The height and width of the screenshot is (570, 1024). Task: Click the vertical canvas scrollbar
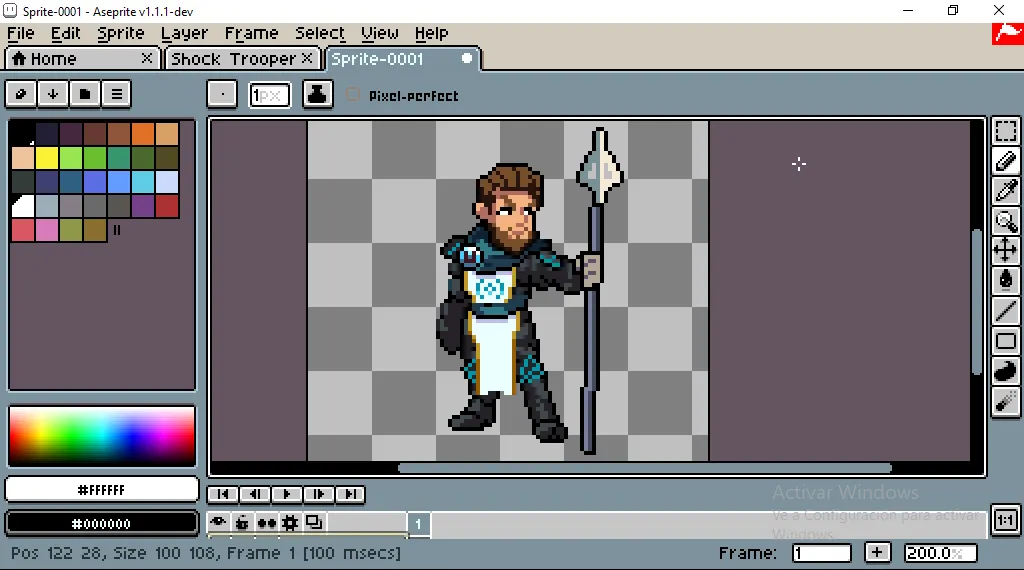977,302
